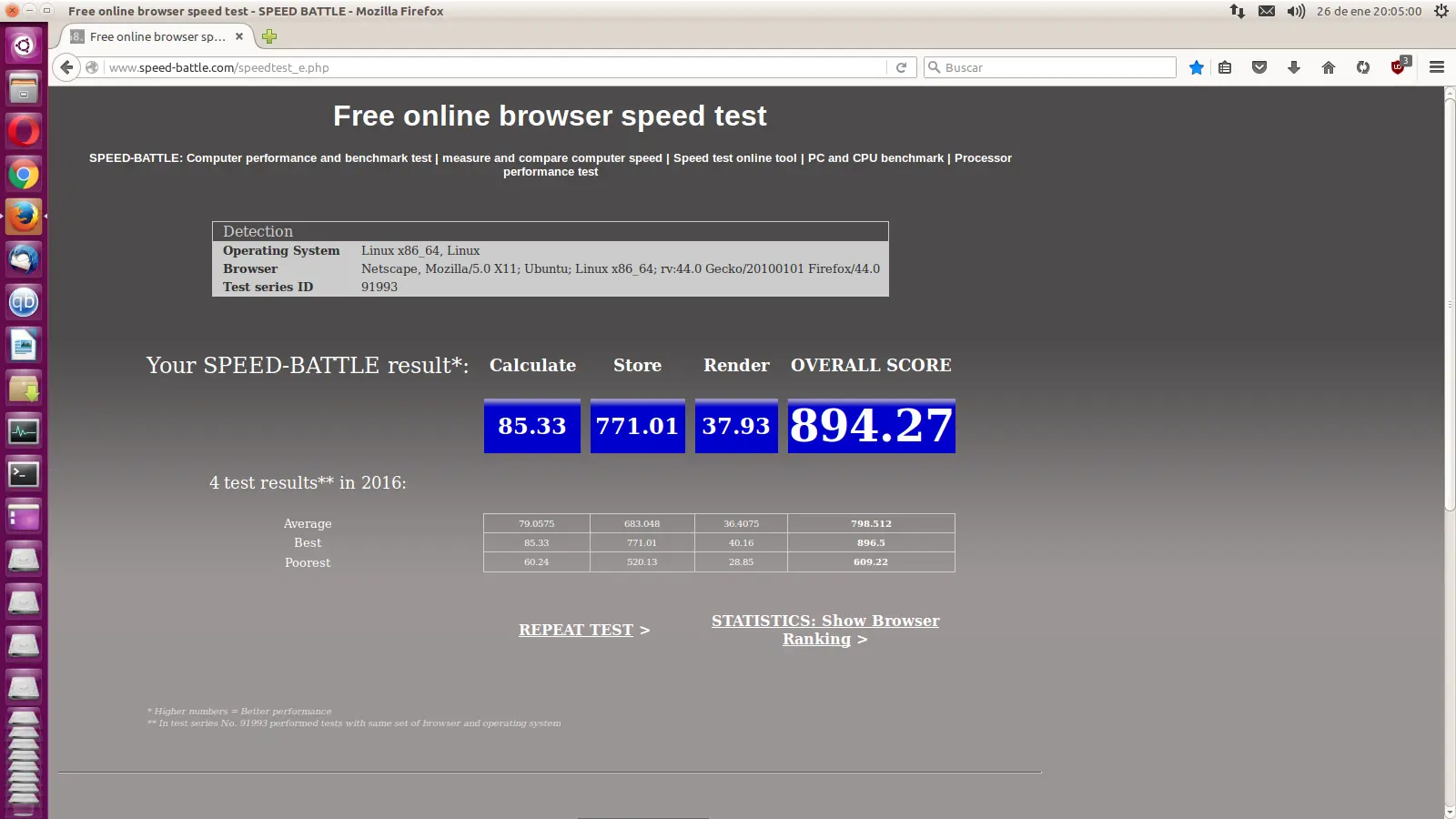1456x819 pixels.
Task: Open the Firefox hamburger menu
Action: coord(1436,66)
